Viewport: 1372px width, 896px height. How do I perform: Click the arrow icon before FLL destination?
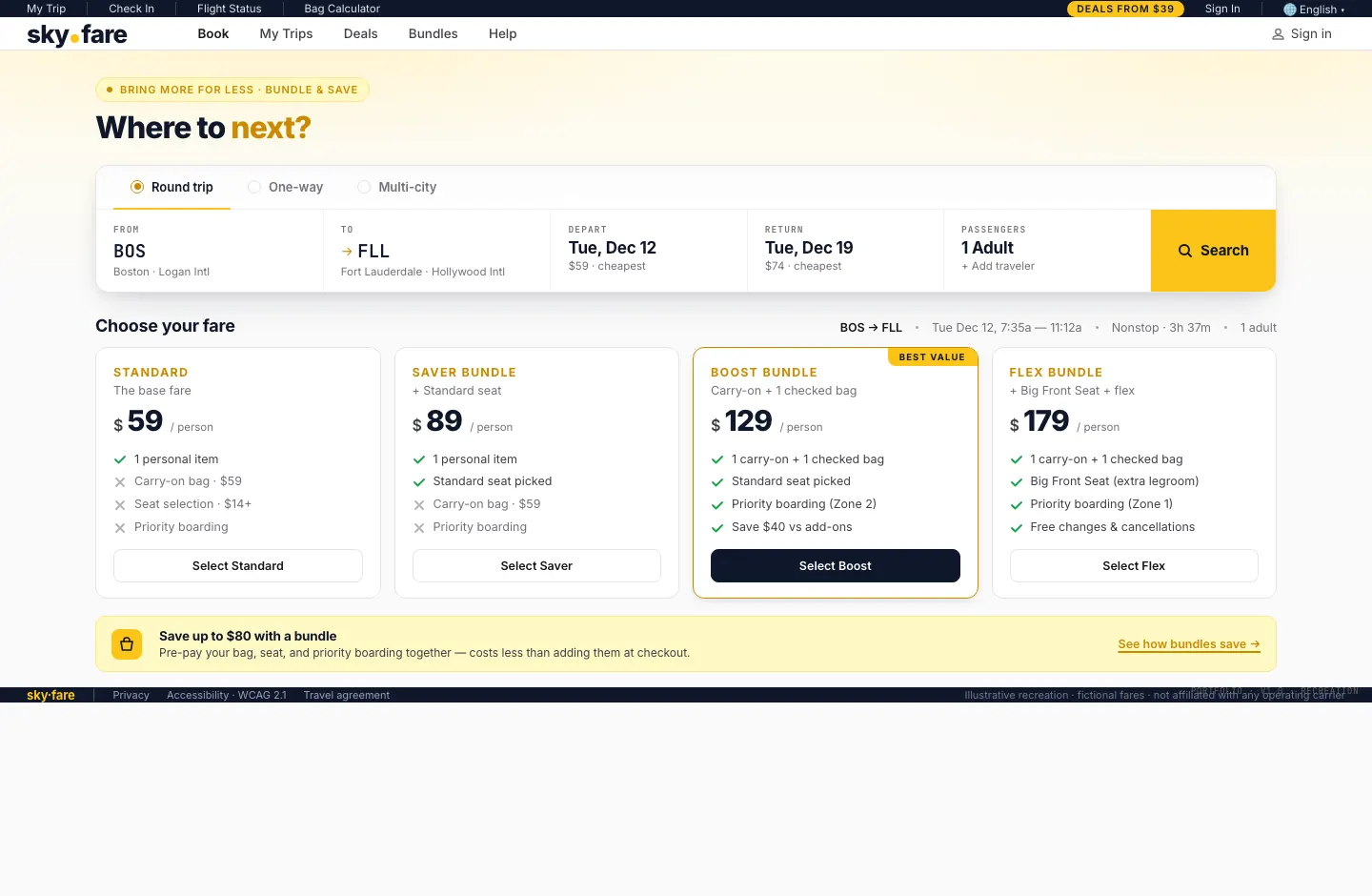click(x=347, y=252)
